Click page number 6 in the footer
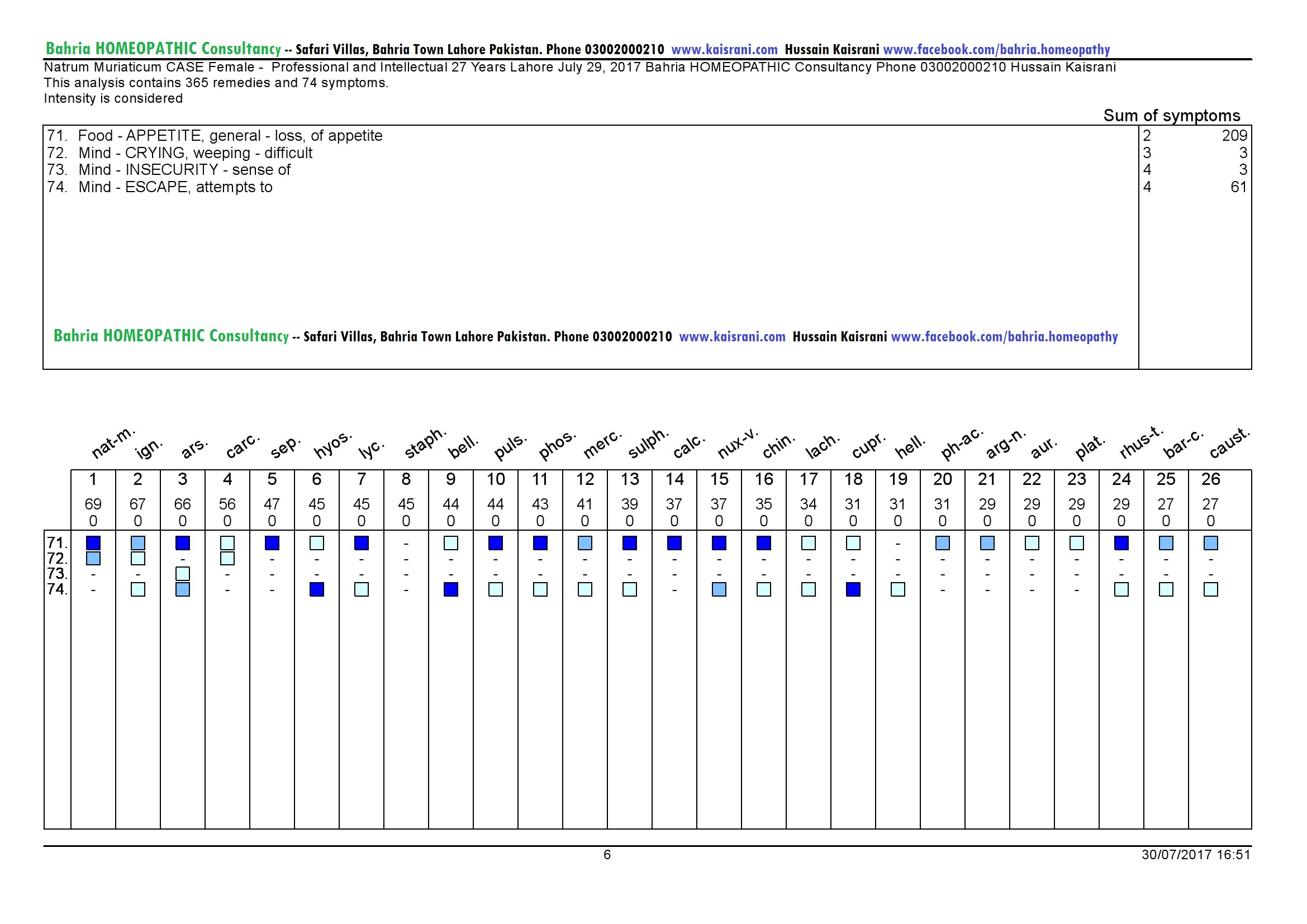The image size is (1307, 924). (607, 855)
